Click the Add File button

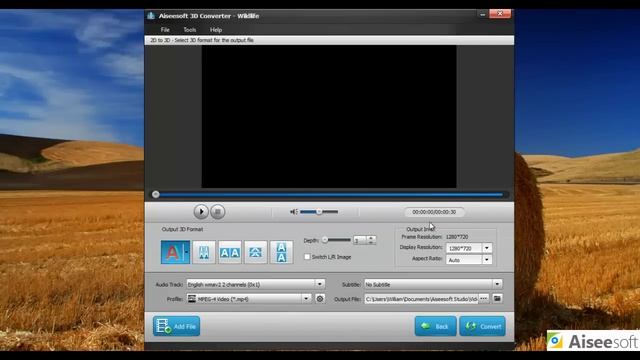[176, 326]
